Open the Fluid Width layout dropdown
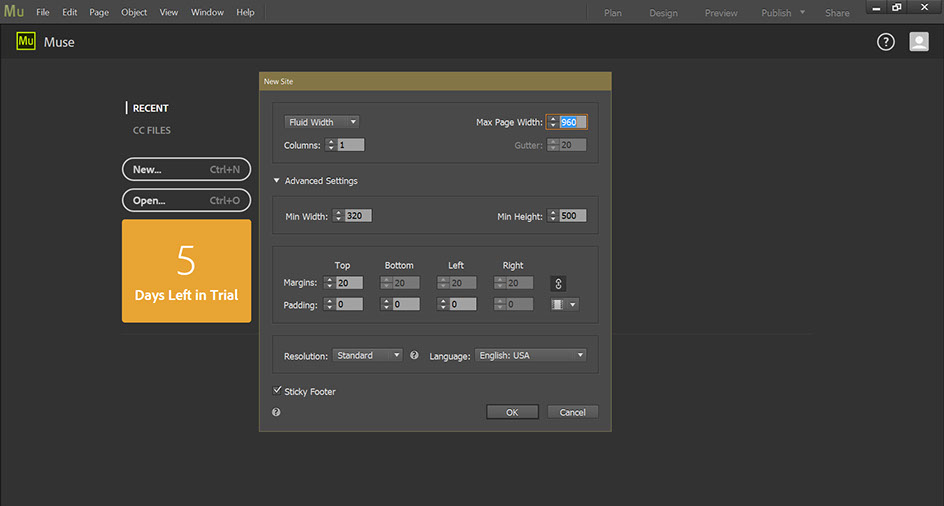This screenshot has height=506, width=944. (321, 122)
